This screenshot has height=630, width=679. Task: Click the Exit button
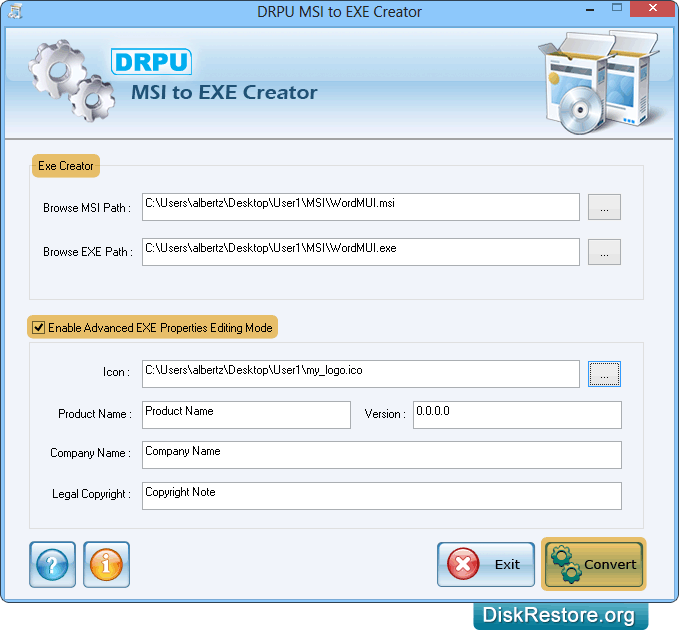(x=486, y=564)
